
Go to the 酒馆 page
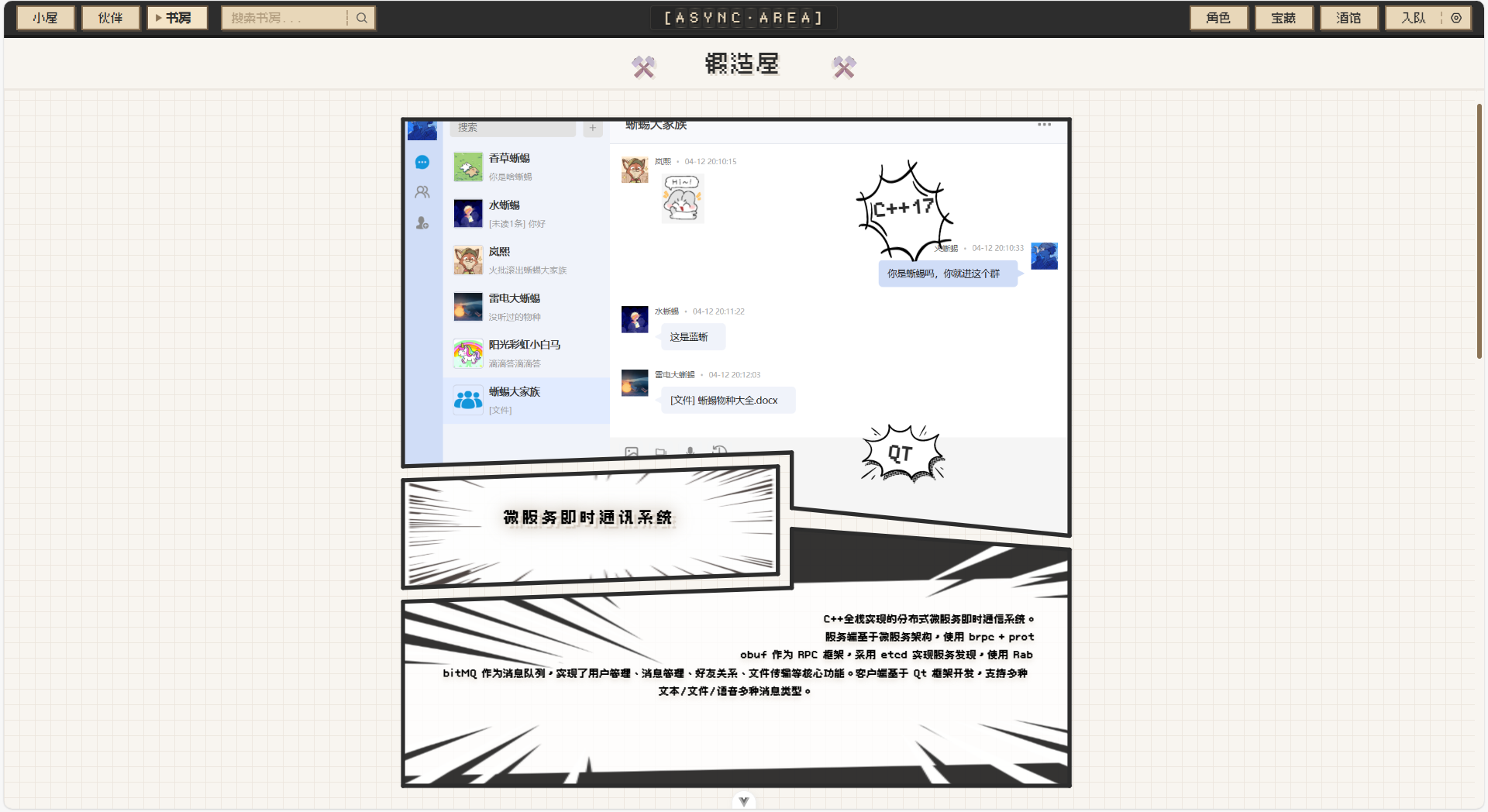(1348, 18)
